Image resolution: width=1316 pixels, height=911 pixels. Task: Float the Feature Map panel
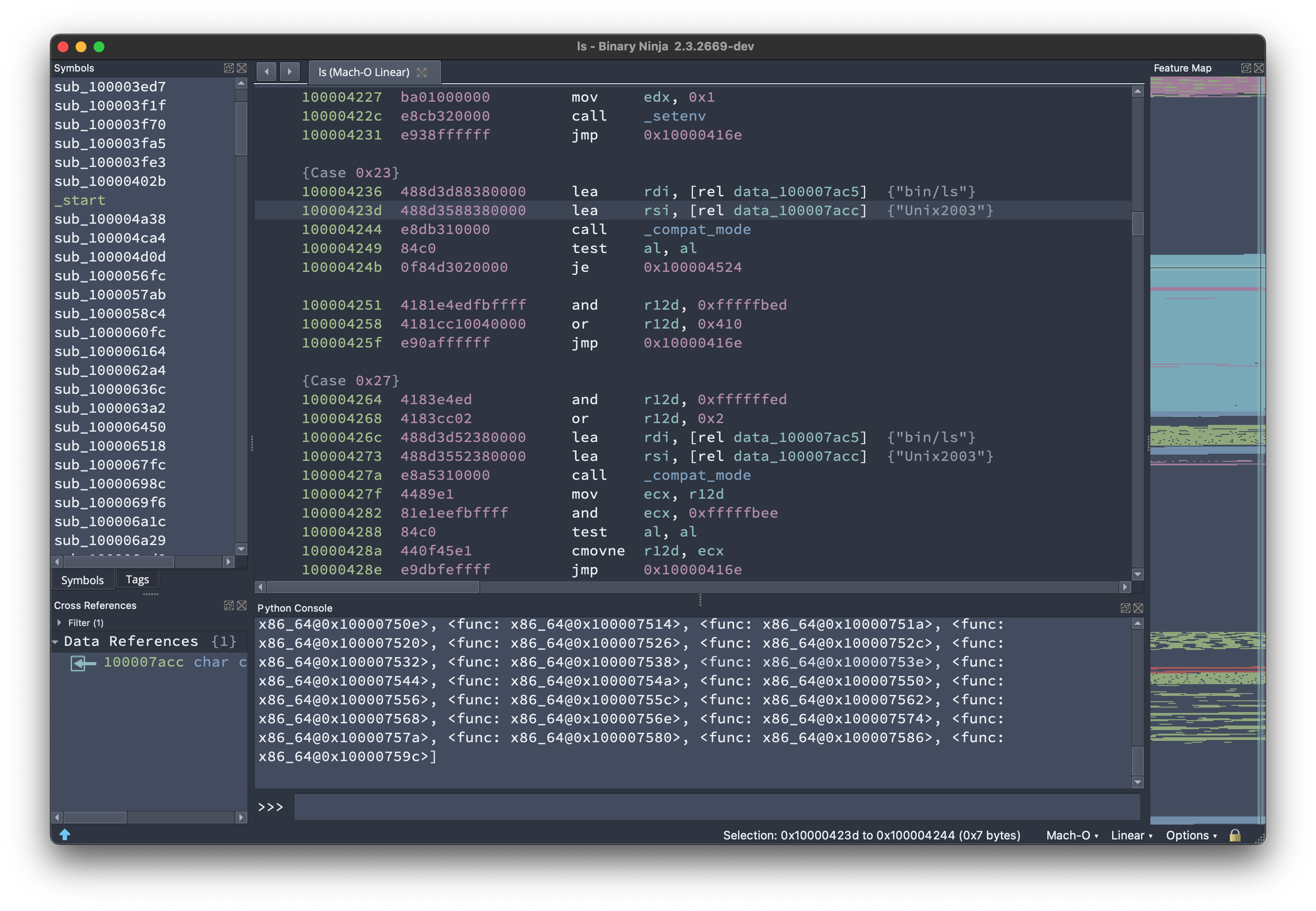point(1246,68)
